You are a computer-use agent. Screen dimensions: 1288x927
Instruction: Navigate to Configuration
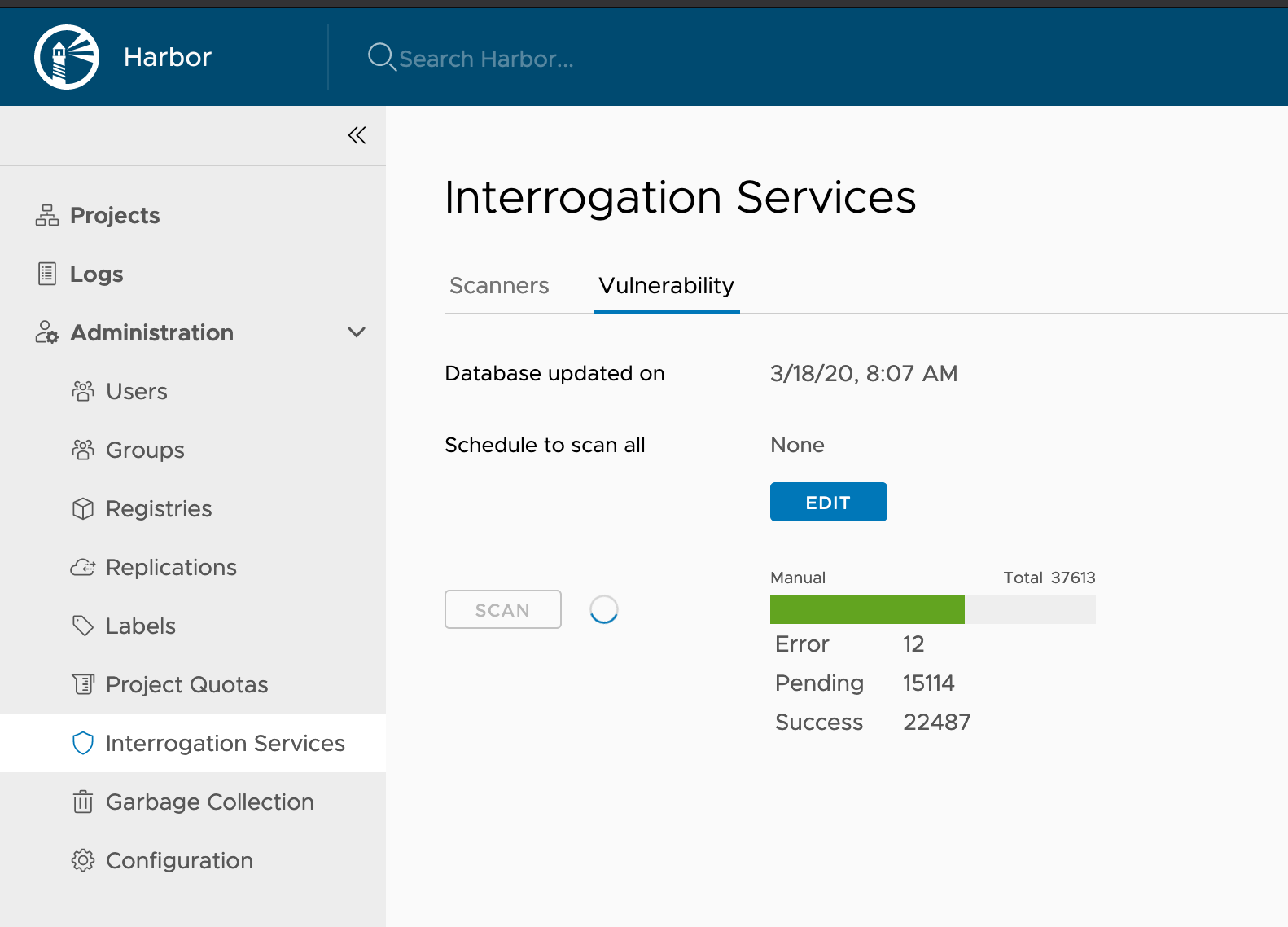(x=180, y=860)
